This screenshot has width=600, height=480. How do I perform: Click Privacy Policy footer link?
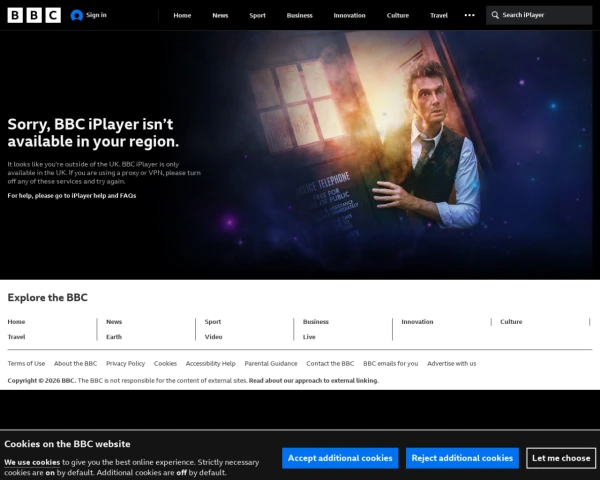(x=125, y=363)
